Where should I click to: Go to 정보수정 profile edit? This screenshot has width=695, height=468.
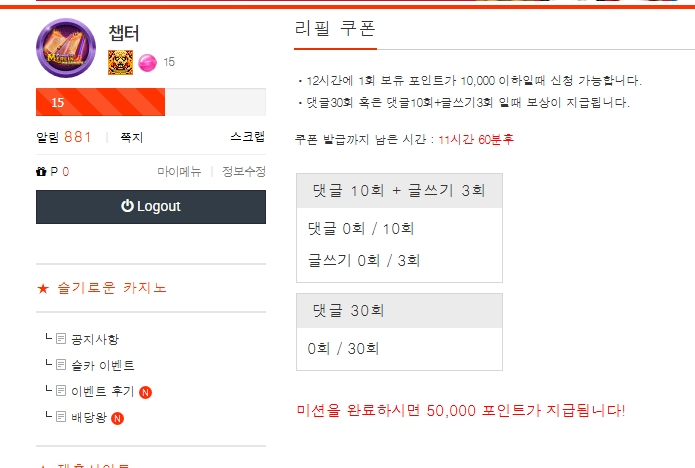point(244,172)
